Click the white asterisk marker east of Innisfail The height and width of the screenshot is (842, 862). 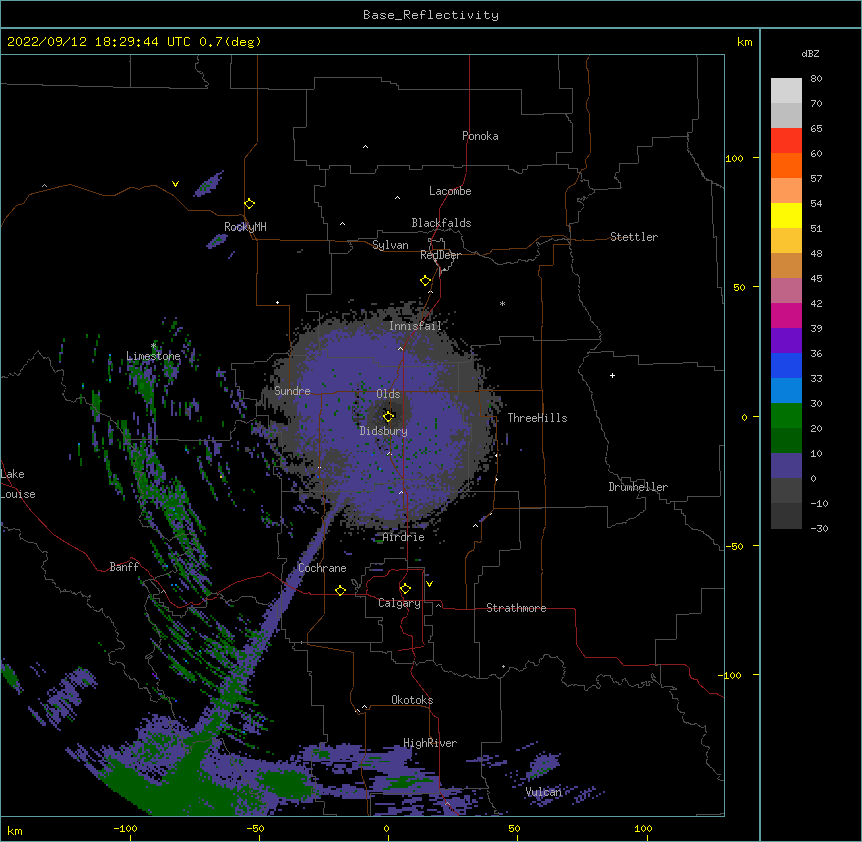point(502,303)
